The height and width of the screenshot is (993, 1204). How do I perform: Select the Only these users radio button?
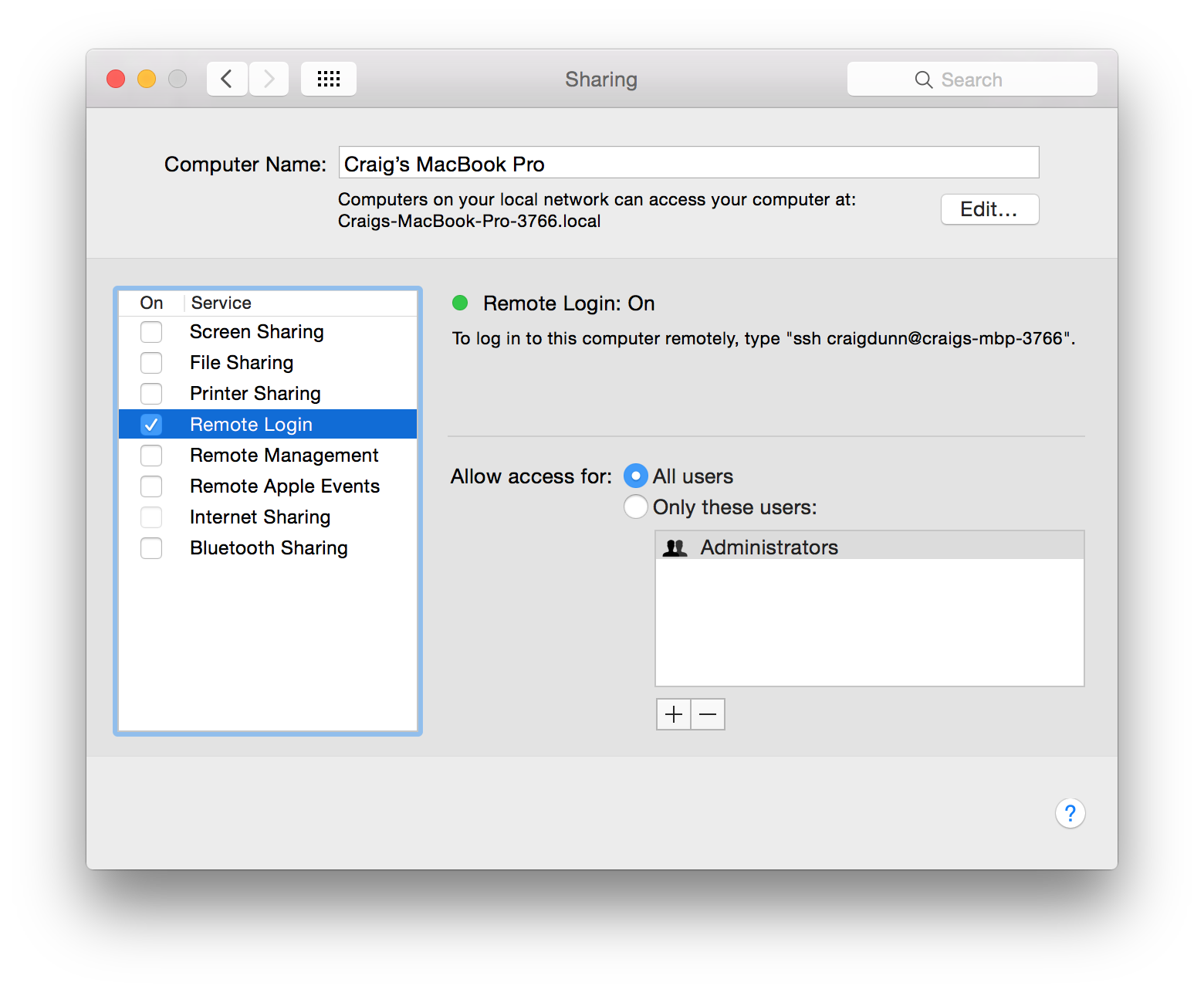[635, 507]
